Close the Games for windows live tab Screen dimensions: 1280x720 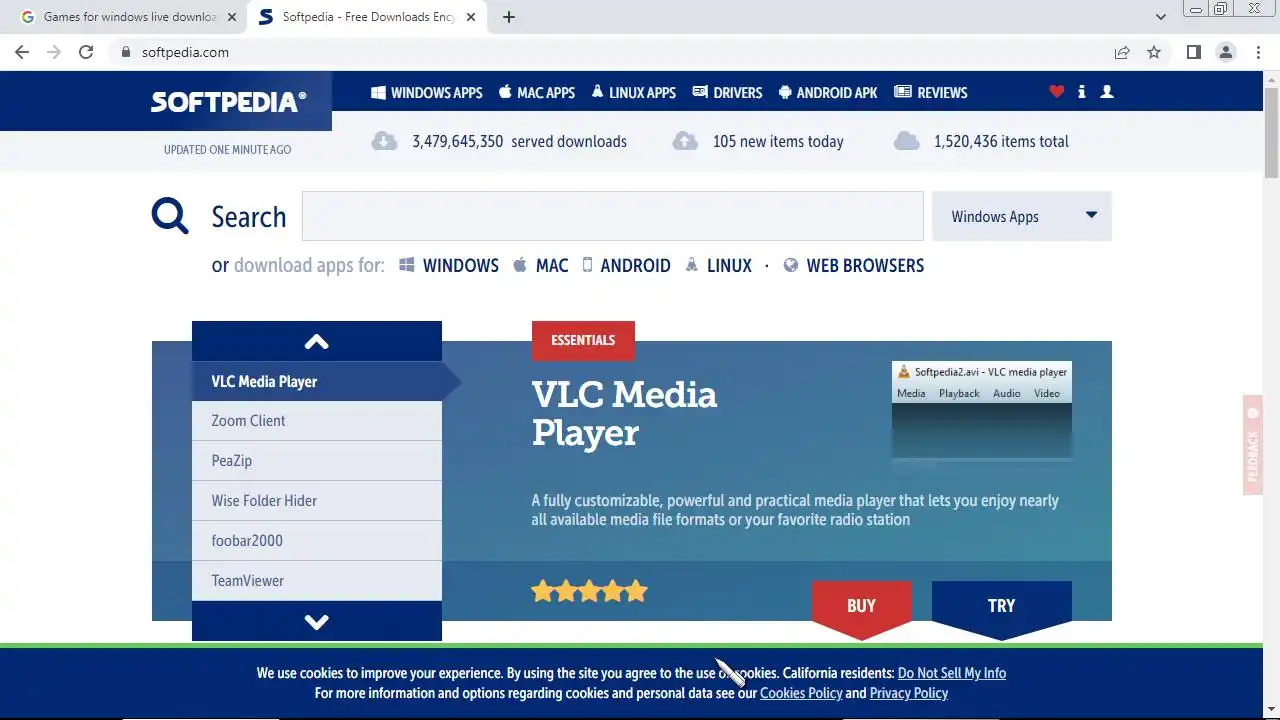[x=232, y=17]
